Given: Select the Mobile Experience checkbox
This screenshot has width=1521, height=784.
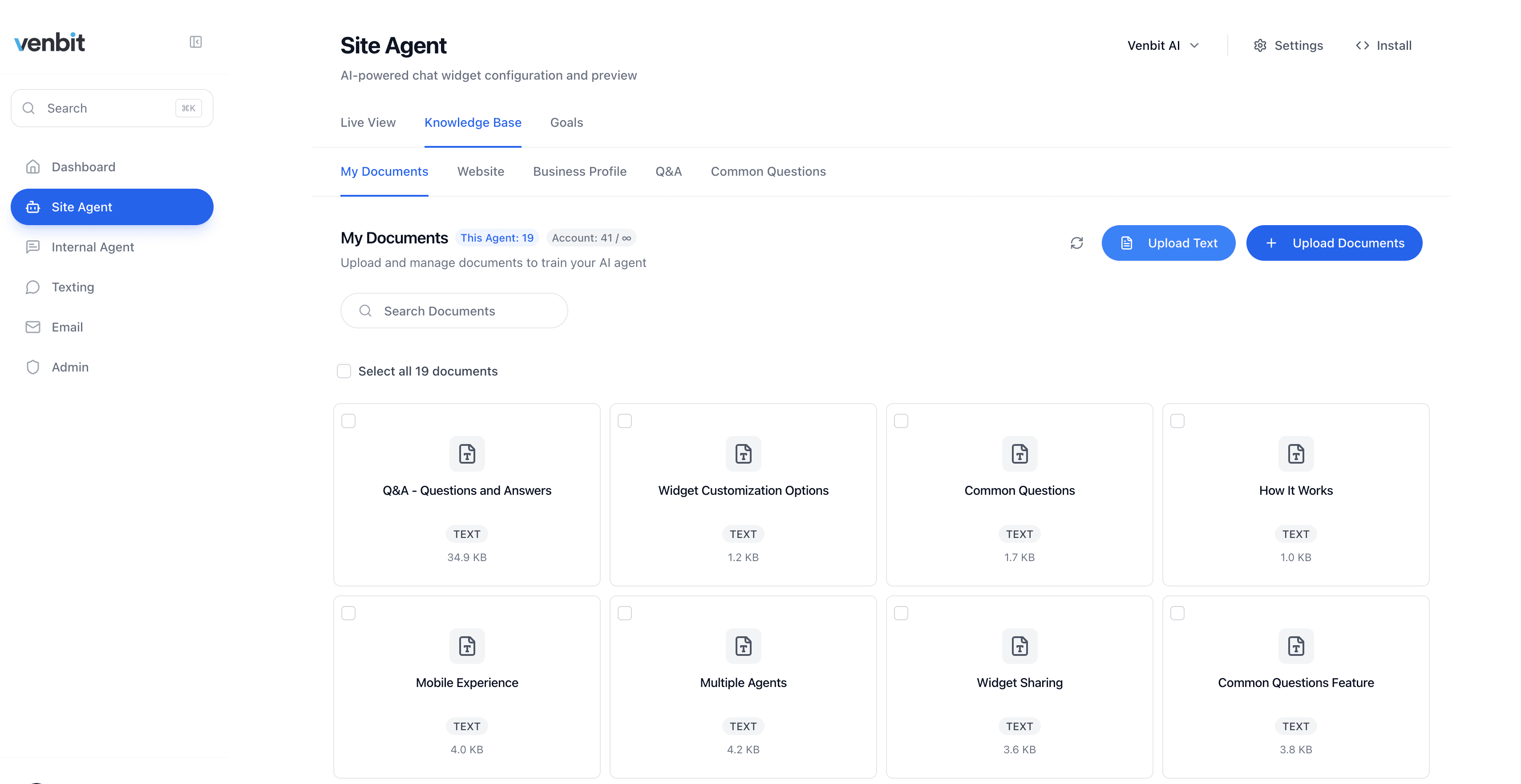Looking at the screenshot, I should (348, 614).
